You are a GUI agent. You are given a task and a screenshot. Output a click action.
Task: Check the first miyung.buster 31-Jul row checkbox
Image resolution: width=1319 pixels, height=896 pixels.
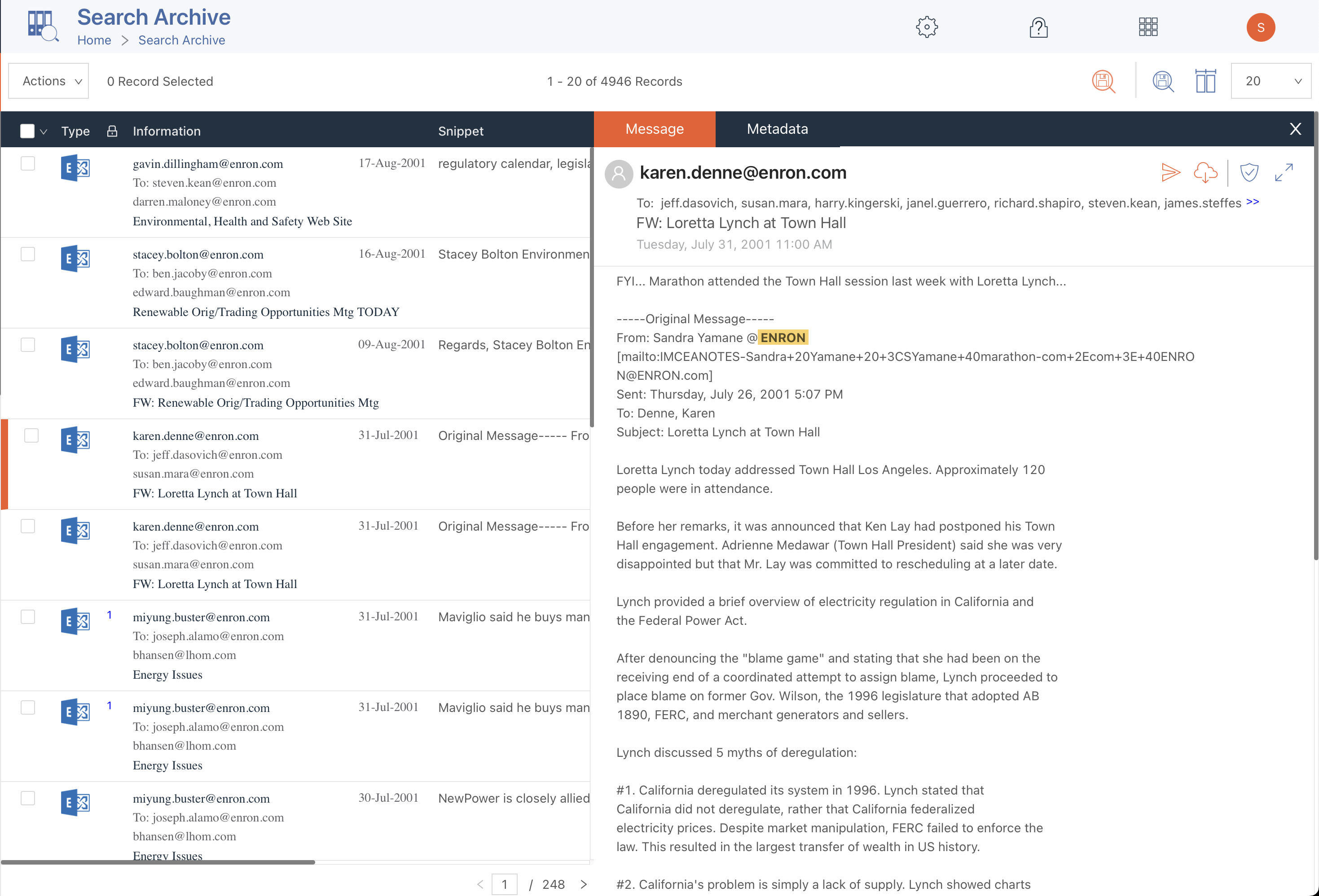pyautogui.click(x=28, y=617)
